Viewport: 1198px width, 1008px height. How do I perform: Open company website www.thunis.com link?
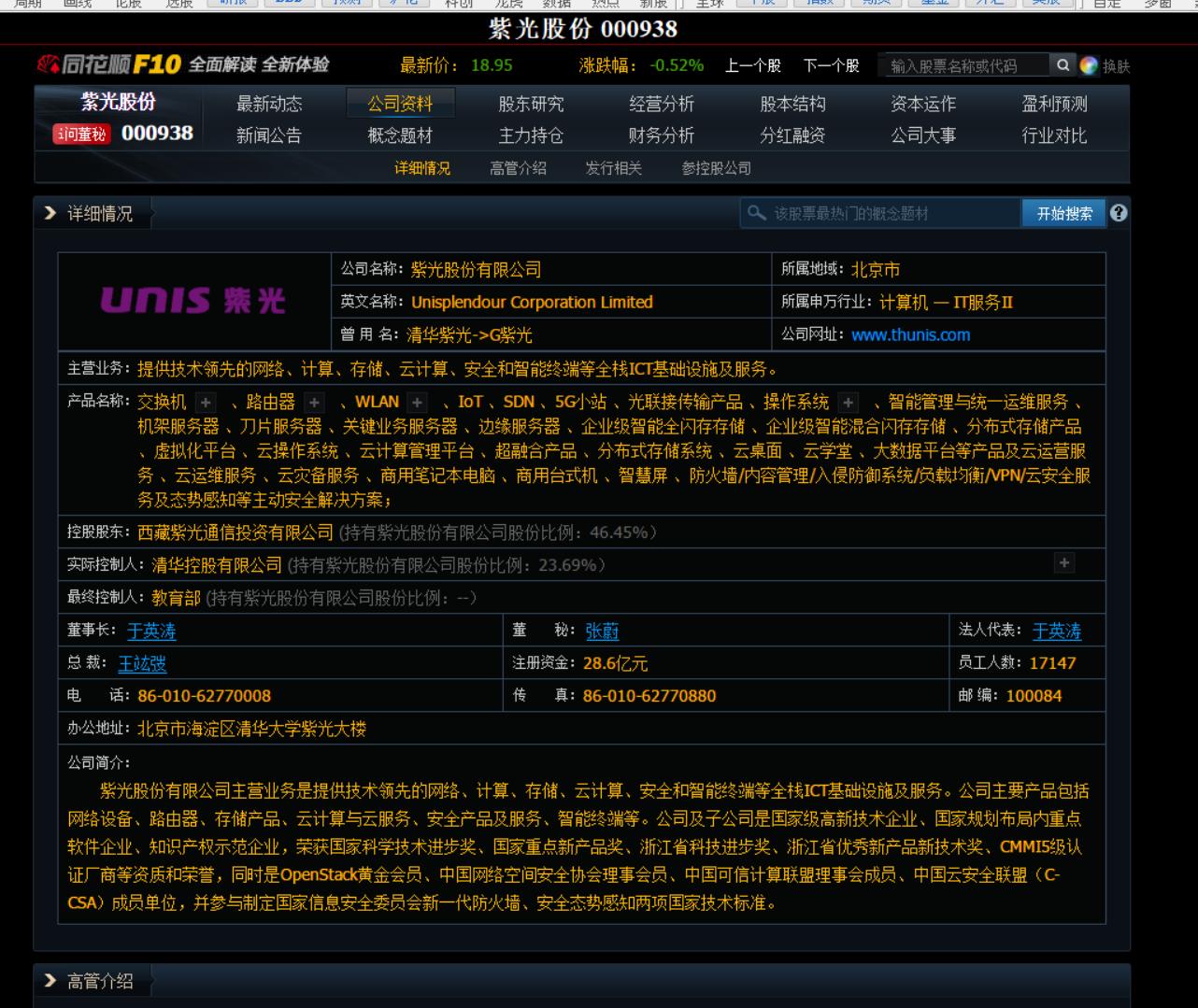tap(910, 334)
